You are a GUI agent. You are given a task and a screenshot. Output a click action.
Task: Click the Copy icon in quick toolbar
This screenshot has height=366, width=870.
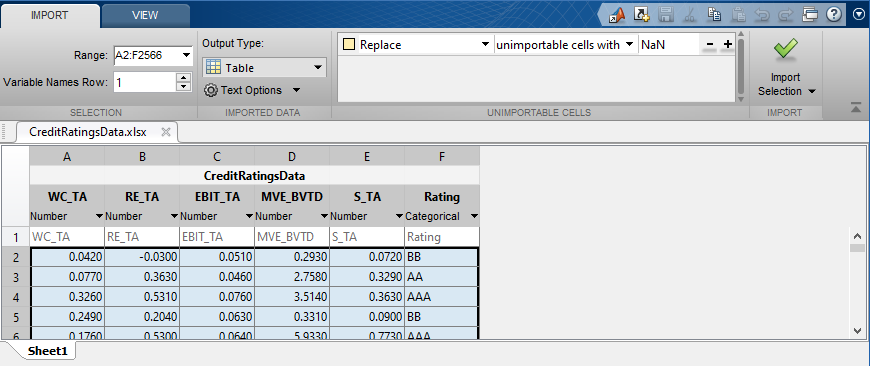715,15
